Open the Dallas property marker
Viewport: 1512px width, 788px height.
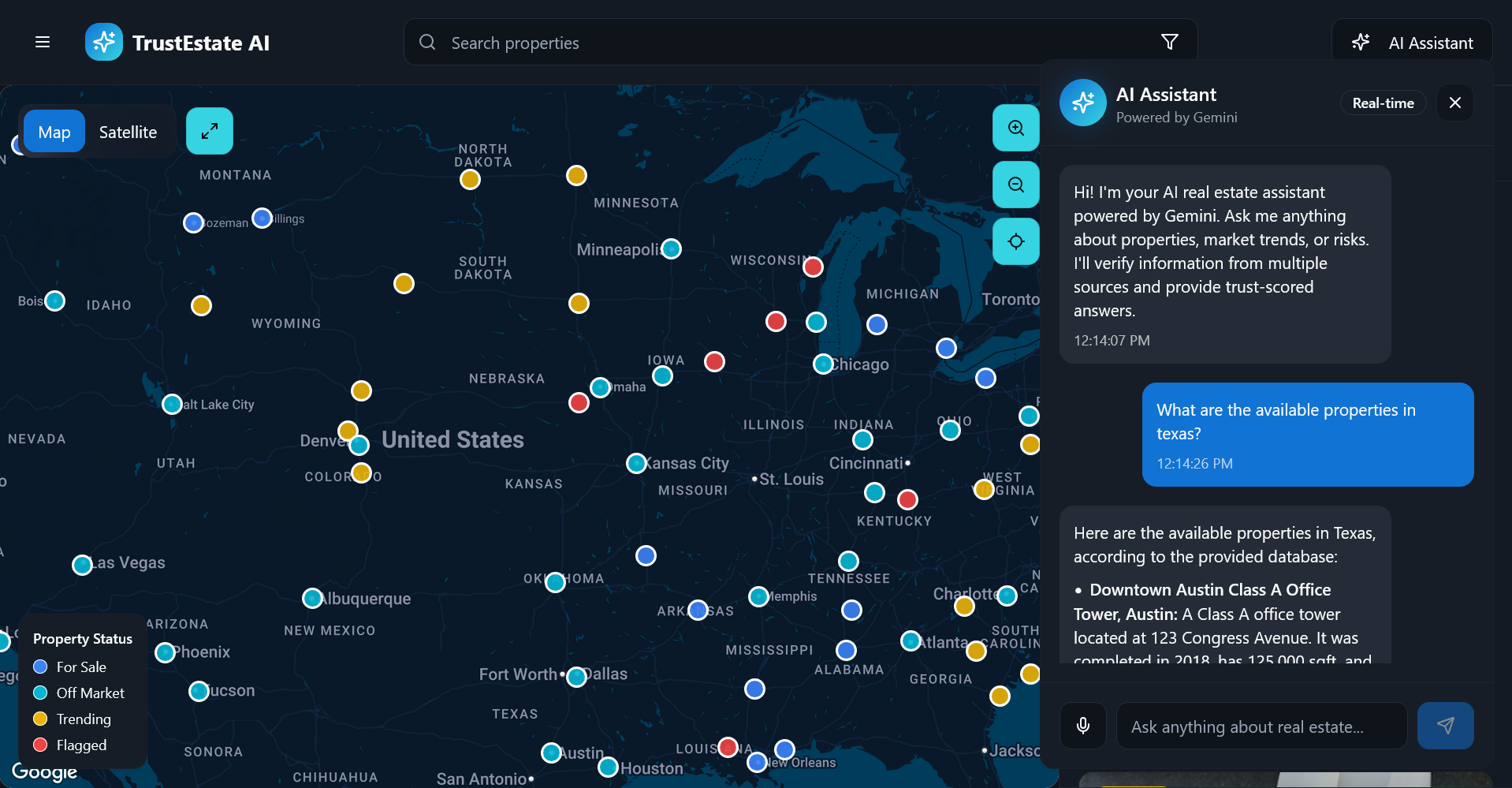(576, 677)
